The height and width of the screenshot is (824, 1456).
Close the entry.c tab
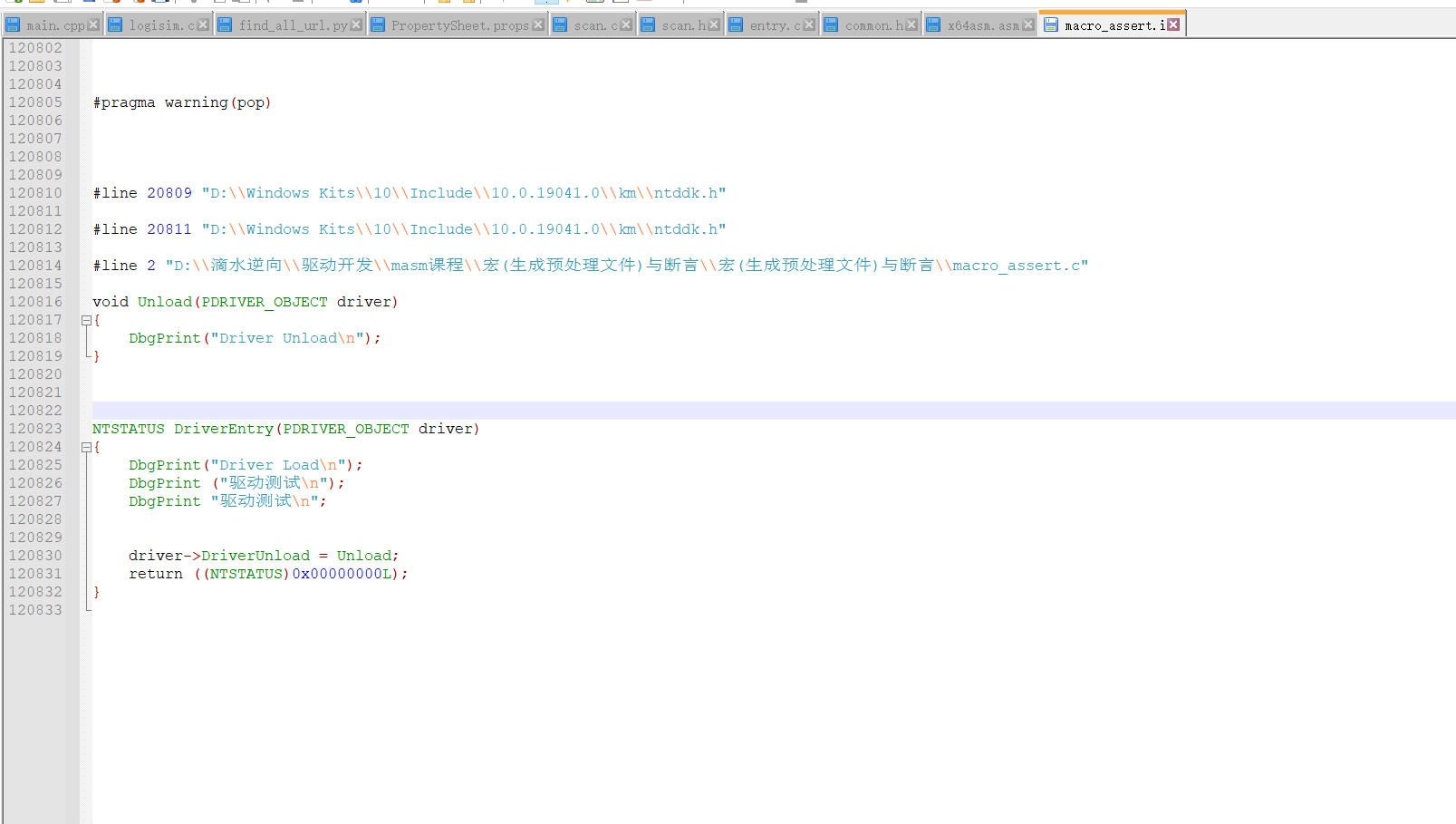809,24
